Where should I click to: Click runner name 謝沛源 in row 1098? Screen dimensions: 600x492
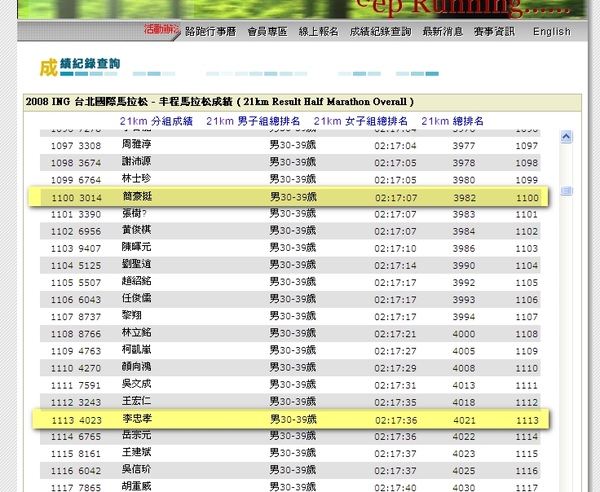click(x=137, y=161)
